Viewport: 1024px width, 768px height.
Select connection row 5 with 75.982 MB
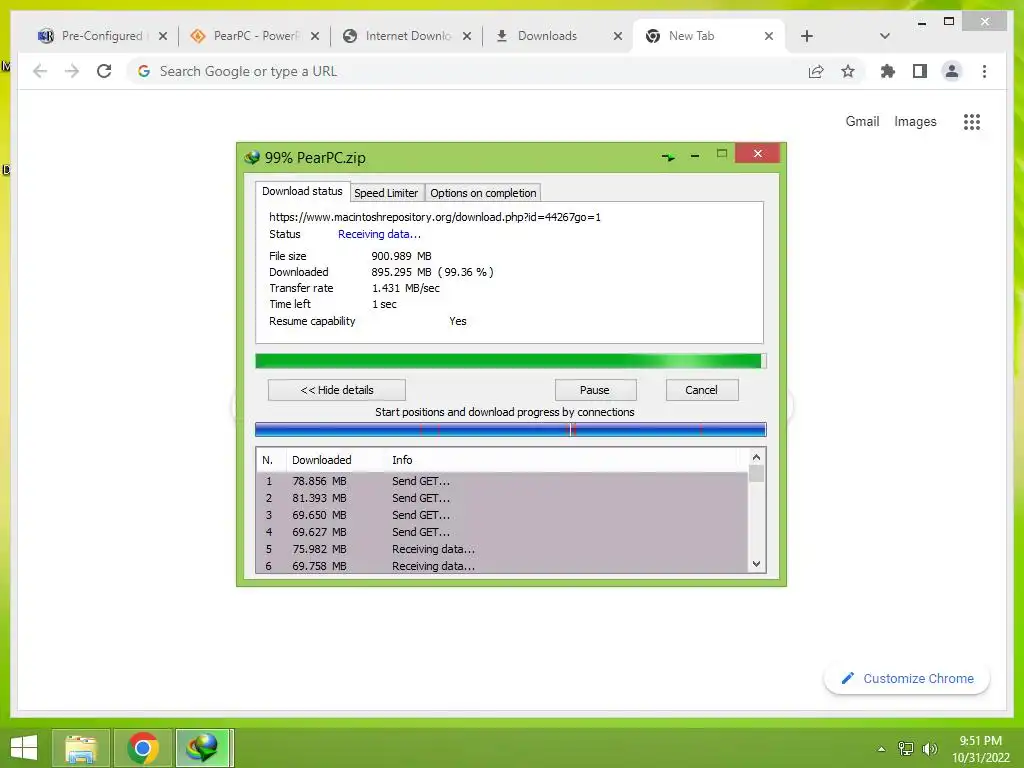(x=502, y=549)
